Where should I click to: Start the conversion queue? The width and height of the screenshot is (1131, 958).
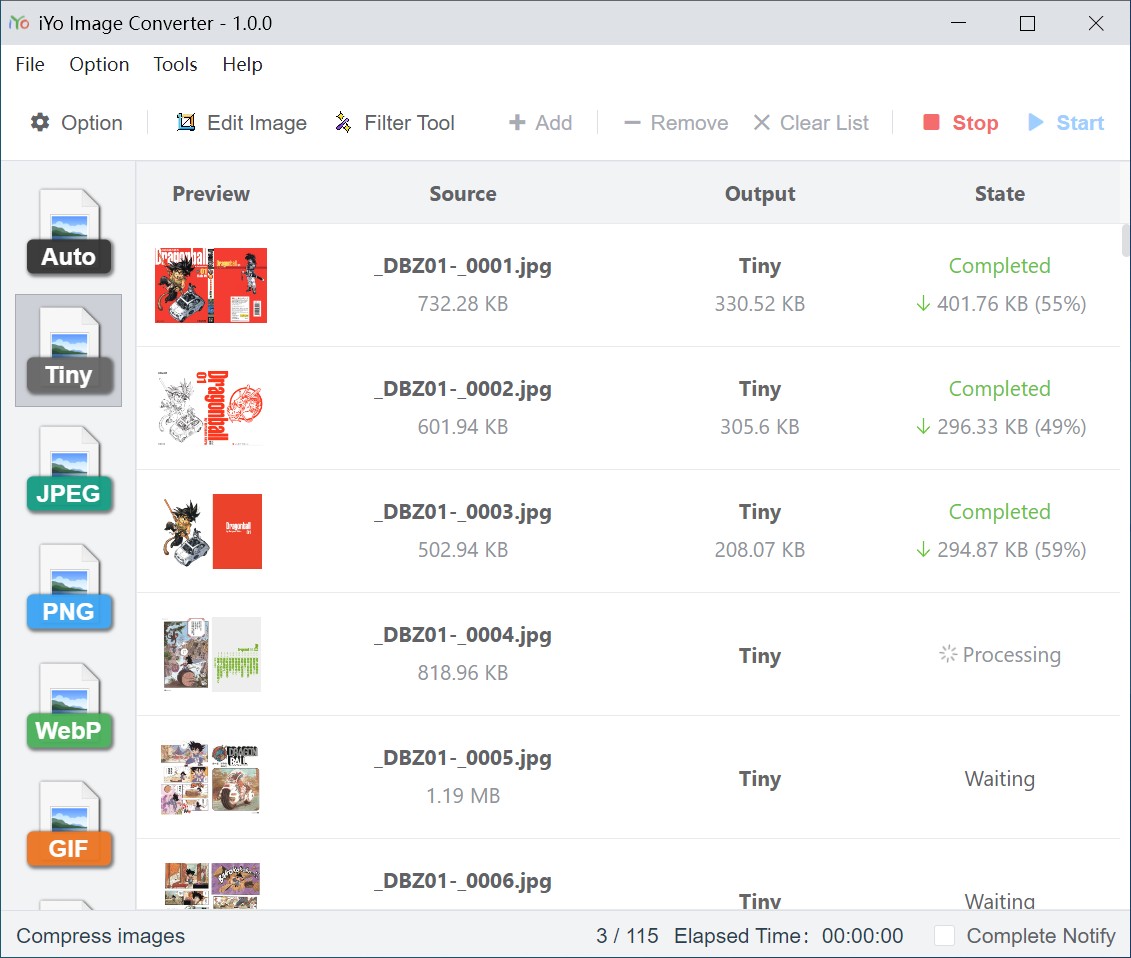tap(1065, 122)
